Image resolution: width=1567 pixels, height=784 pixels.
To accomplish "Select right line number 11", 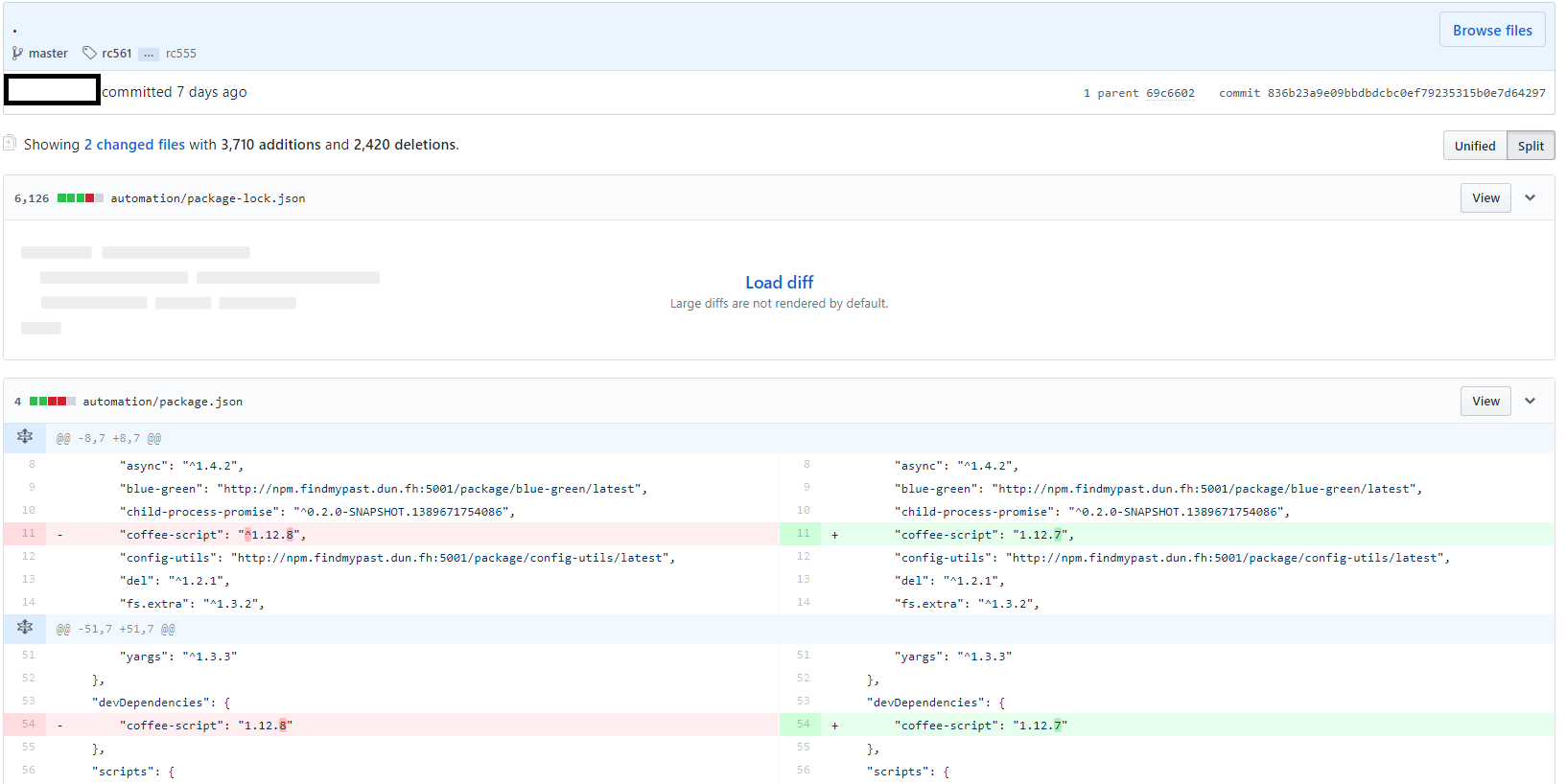I will point(803,534).
